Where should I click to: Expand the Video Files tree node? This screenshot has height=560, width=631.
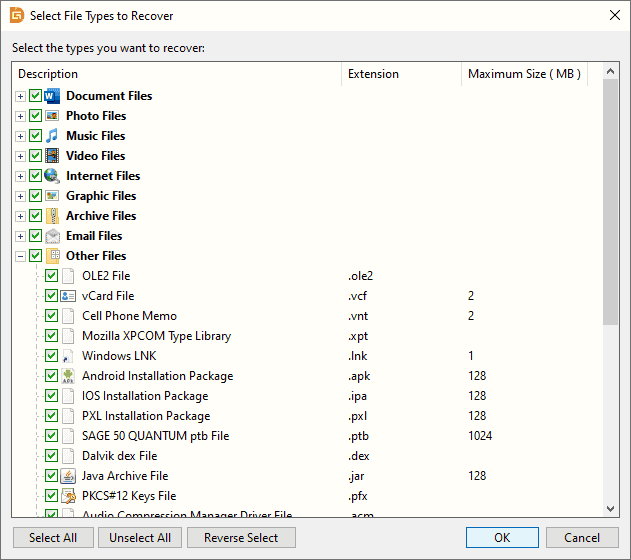click(20, 156)
